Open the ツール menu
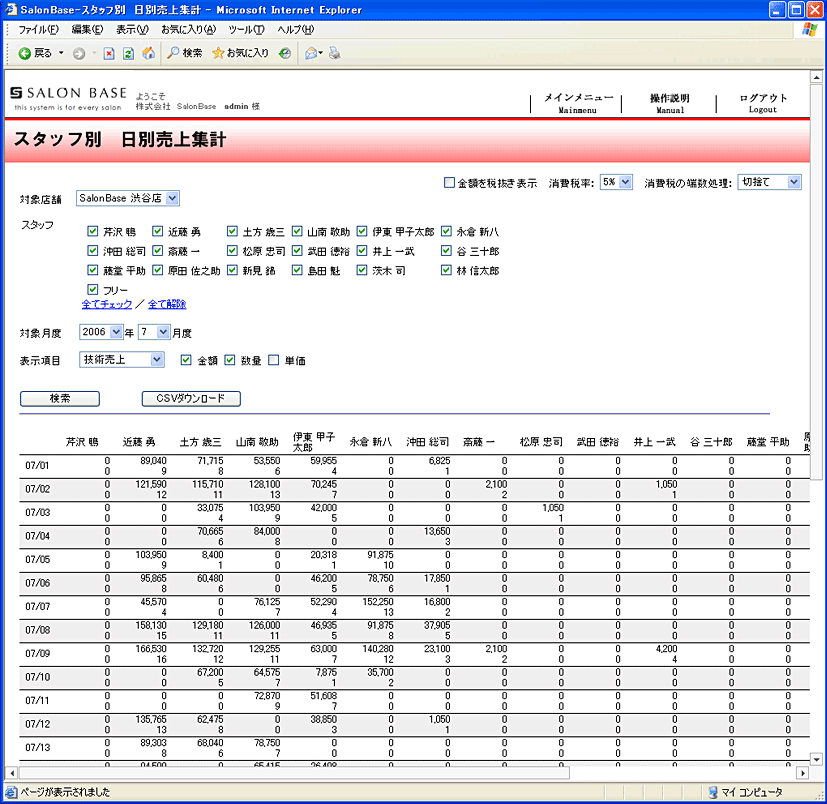 (246, 30)
